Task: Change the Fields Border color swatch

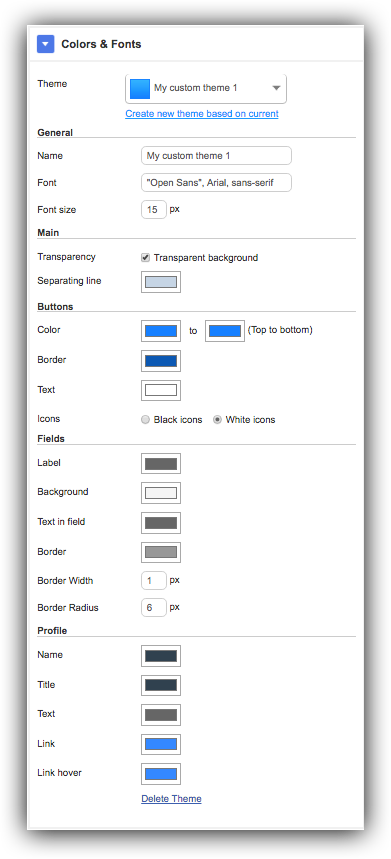Action: [x=161, y=552]
